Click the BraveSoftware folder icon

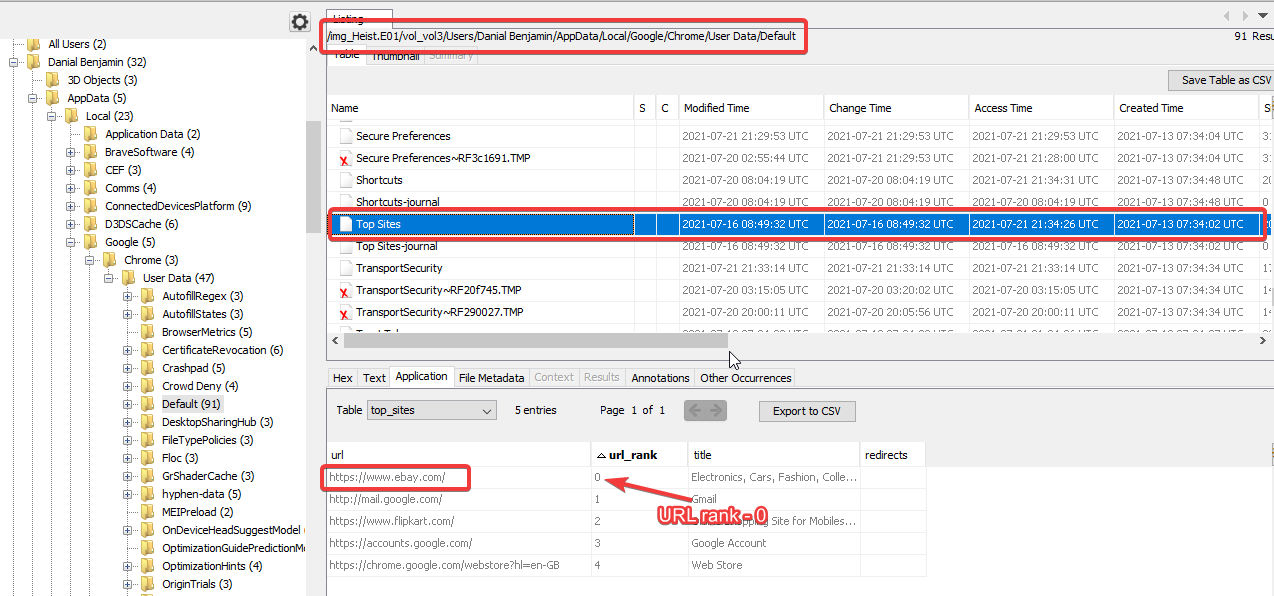(x=91, y=152)
